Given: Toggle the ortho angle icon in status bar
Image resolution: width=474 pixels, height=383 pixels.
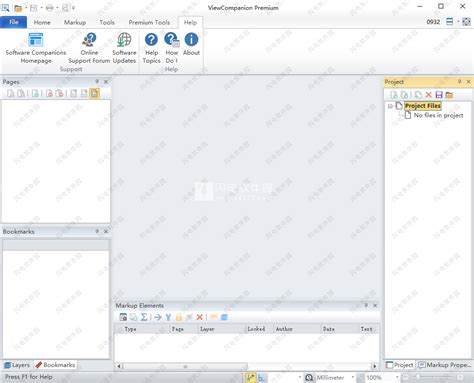Looking at the screenshot, I should (262, 377).
